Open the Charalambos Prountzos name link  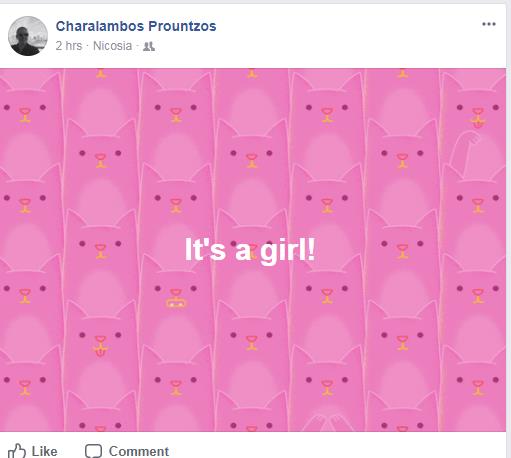pyautogui.click(x=136, y=26)
